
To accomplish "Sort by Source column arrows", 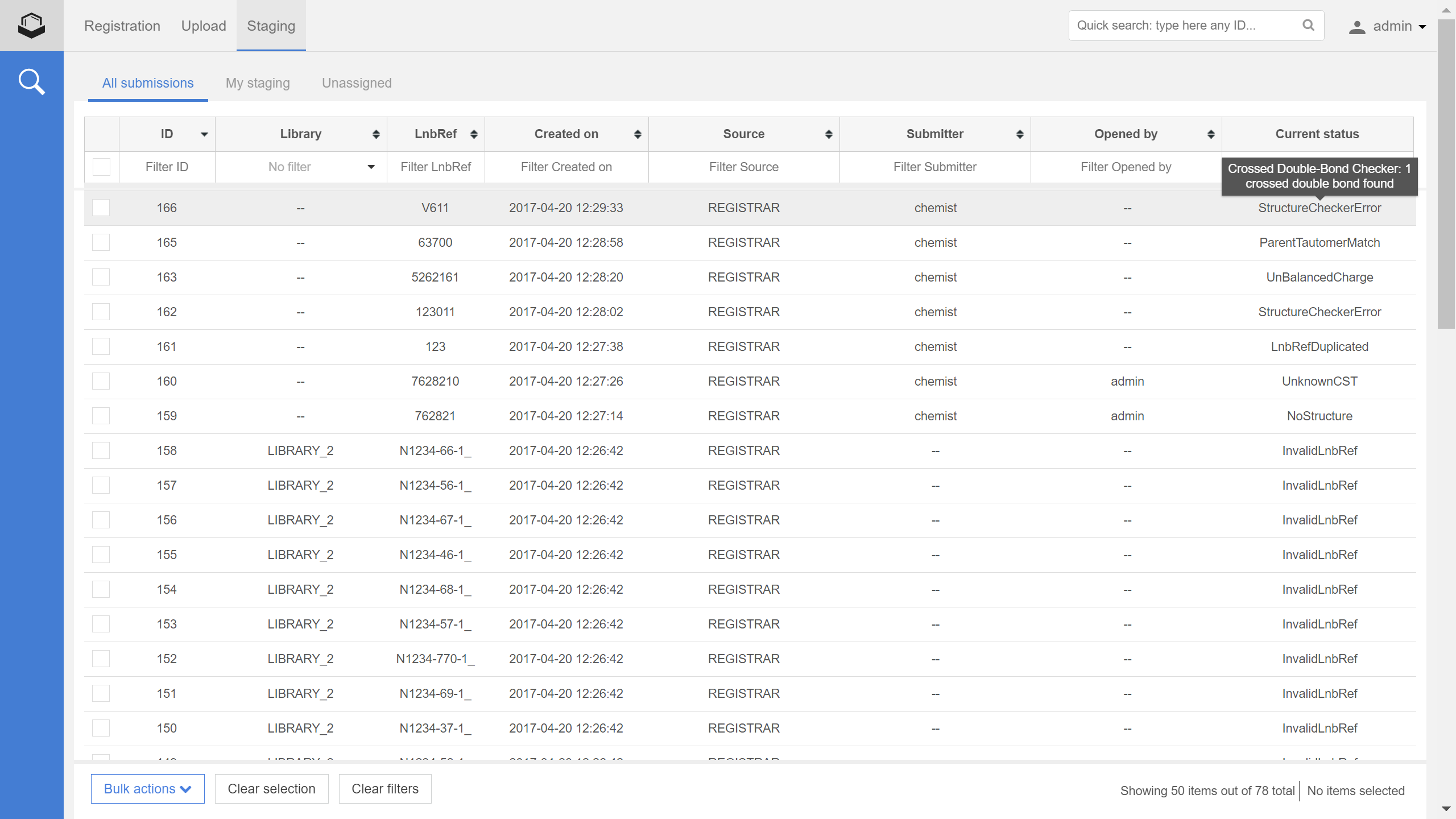I will click(829, 134).
